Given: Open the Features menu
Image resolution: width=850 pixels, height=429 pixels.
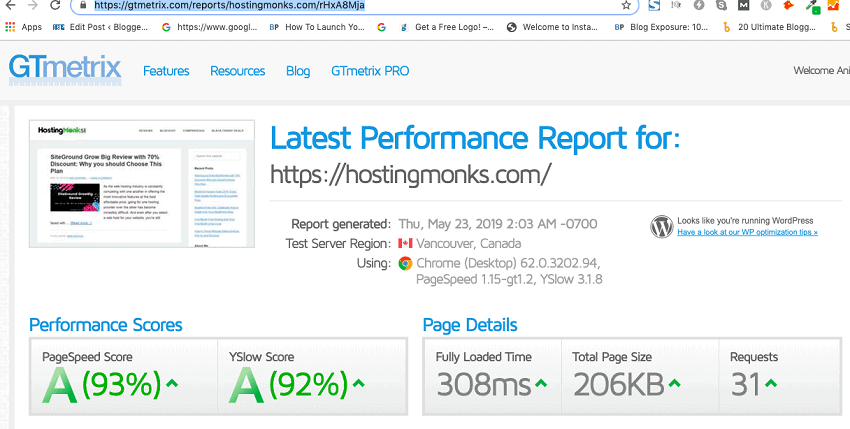Looking at the screenshot, I should pos(166,71).
